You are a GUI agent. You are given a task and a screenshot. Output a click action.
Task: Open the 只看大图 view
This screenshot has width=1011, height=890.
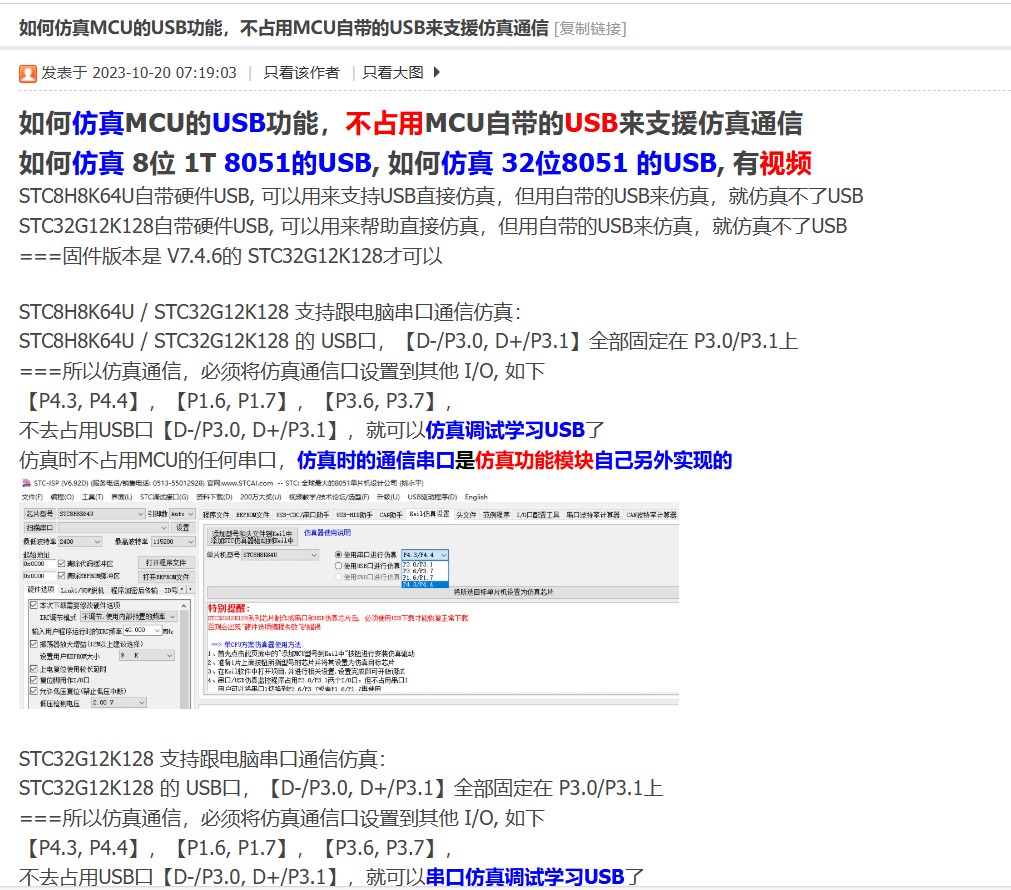coord(393,73)
